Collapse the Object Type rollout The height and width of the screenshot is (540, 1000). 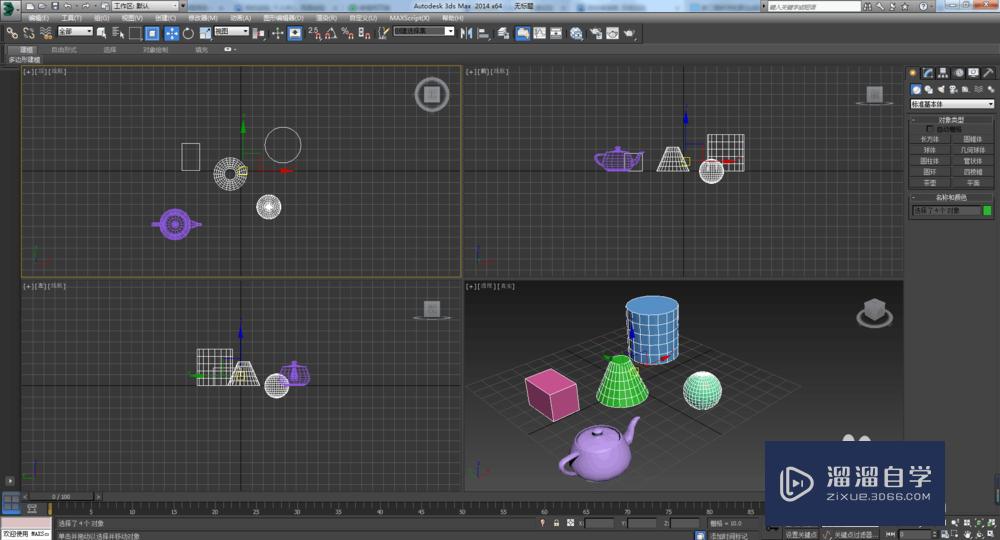(x=952, y=119)
